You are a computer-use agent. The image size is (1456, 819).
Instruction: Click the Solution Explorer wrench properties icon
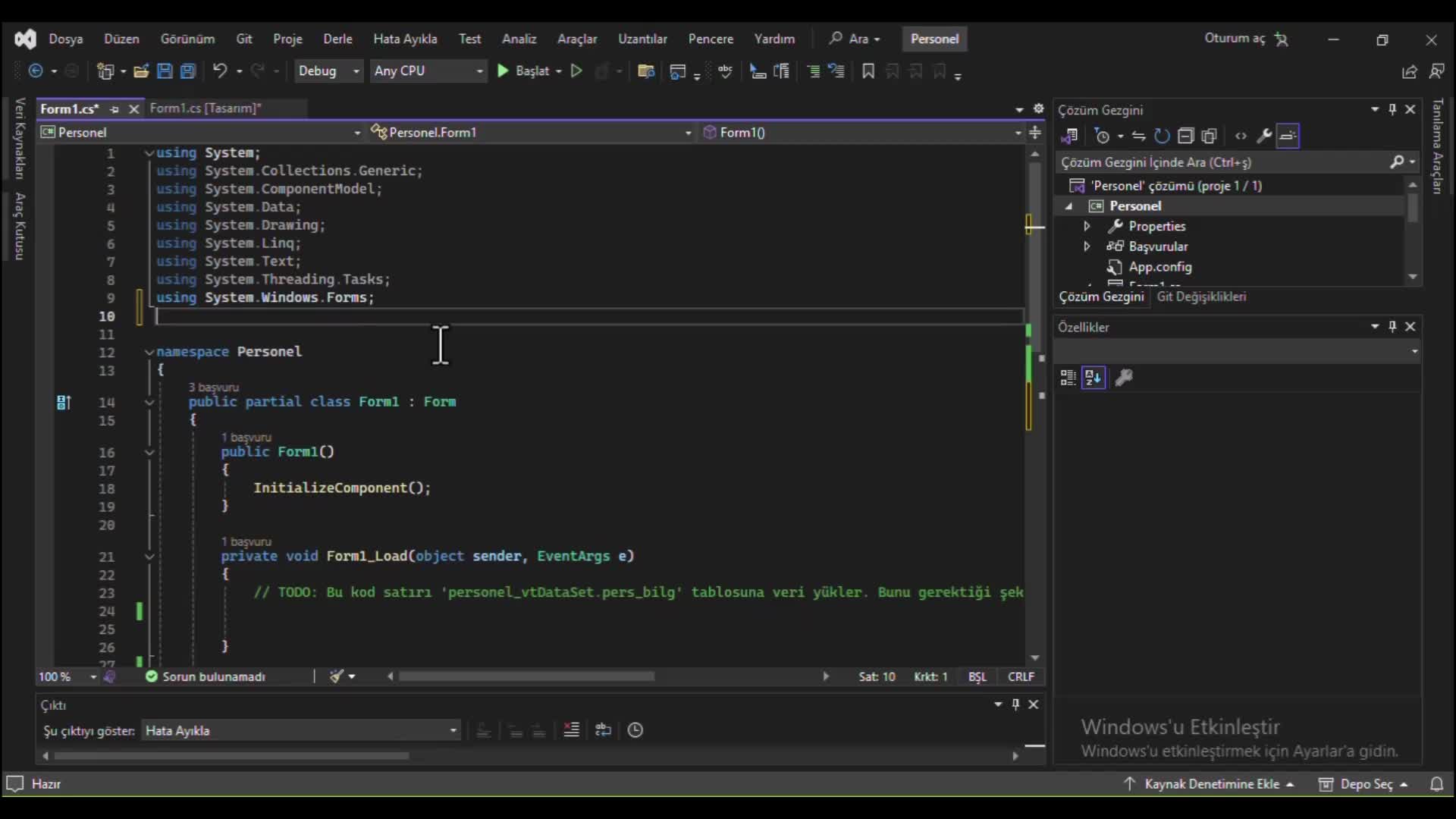coord(1264,136)
